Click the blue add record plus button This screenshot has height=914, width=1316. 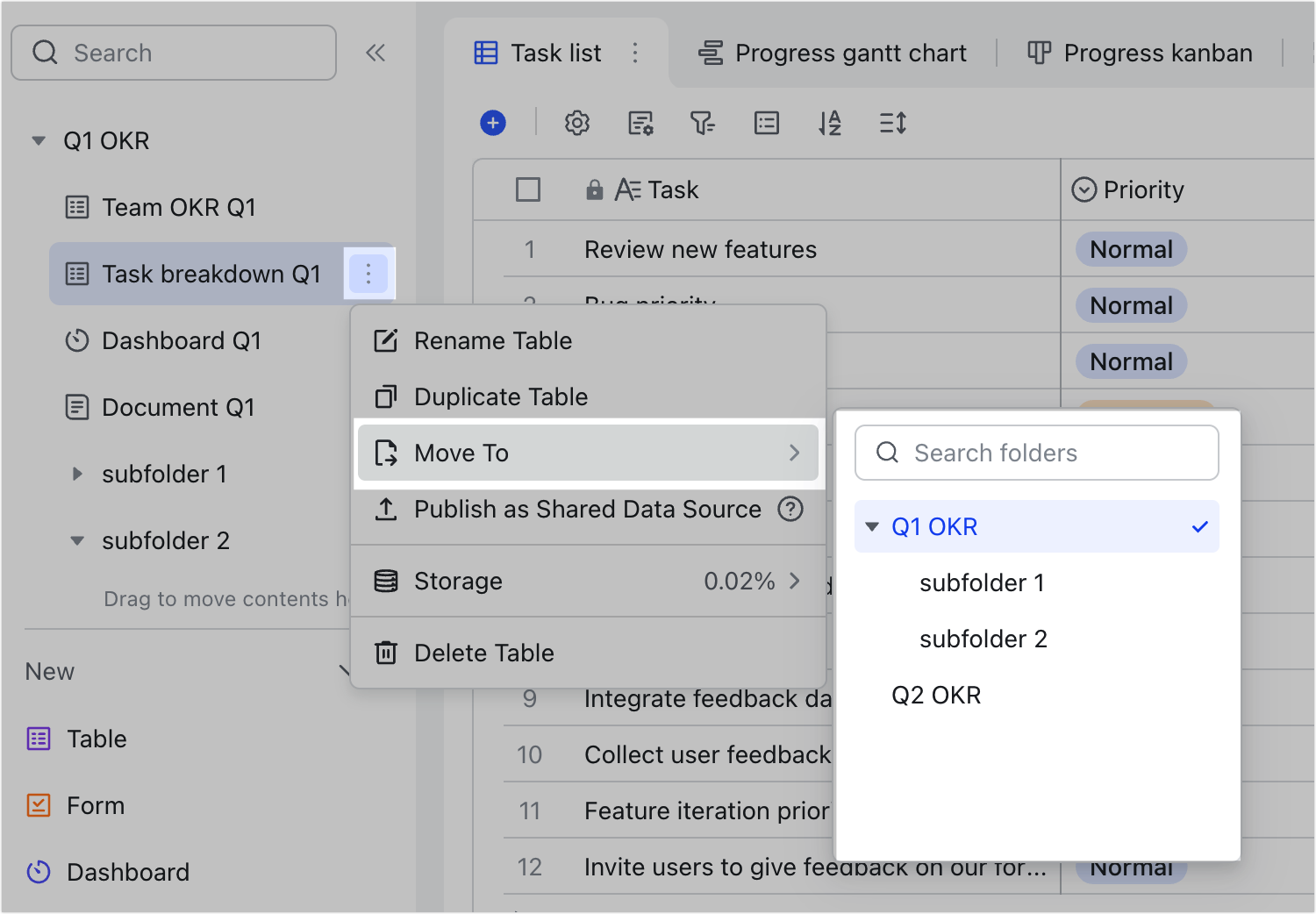[x=493, y=123]
